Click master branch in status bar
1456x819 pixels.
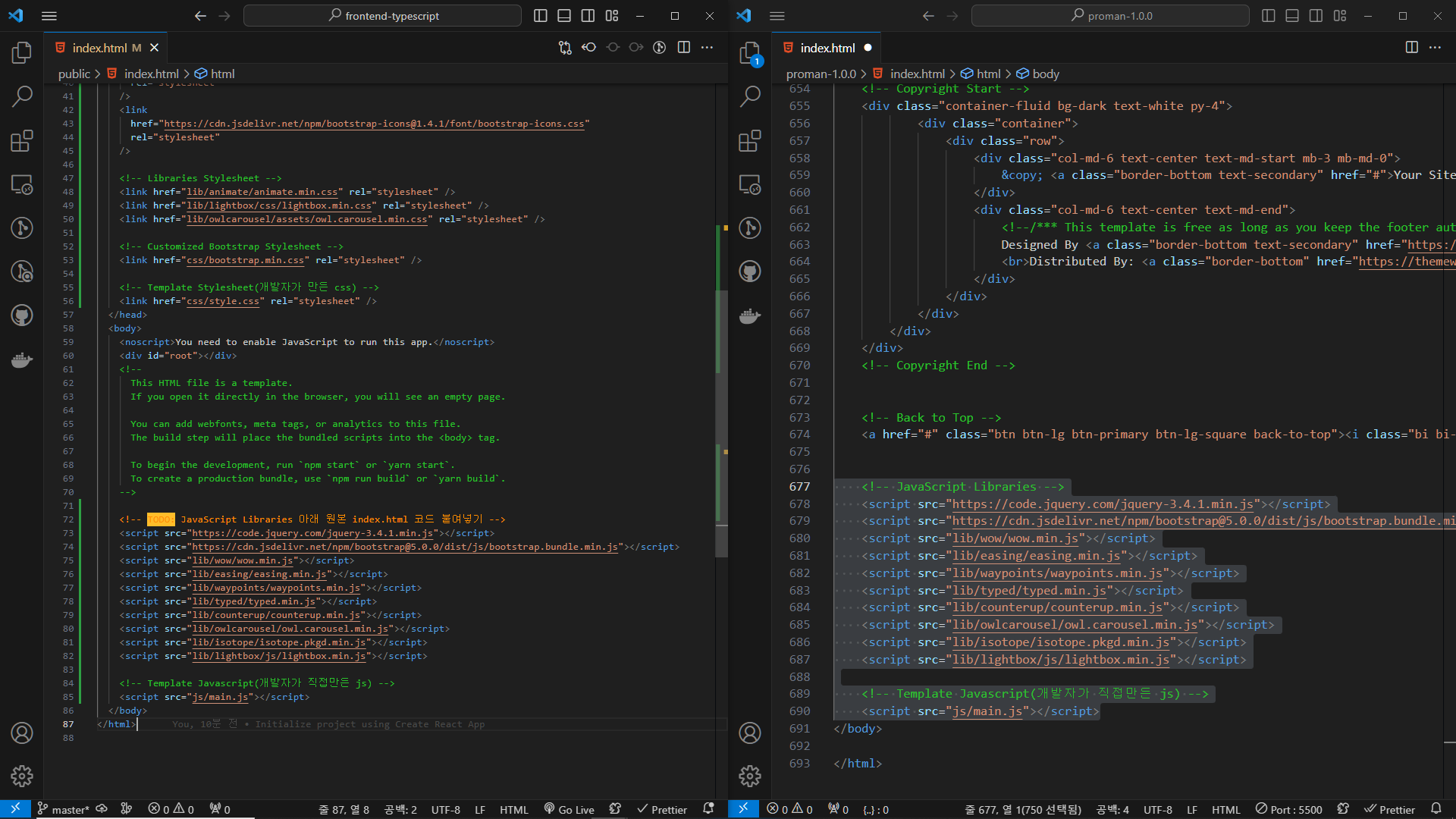pos(64,809)
